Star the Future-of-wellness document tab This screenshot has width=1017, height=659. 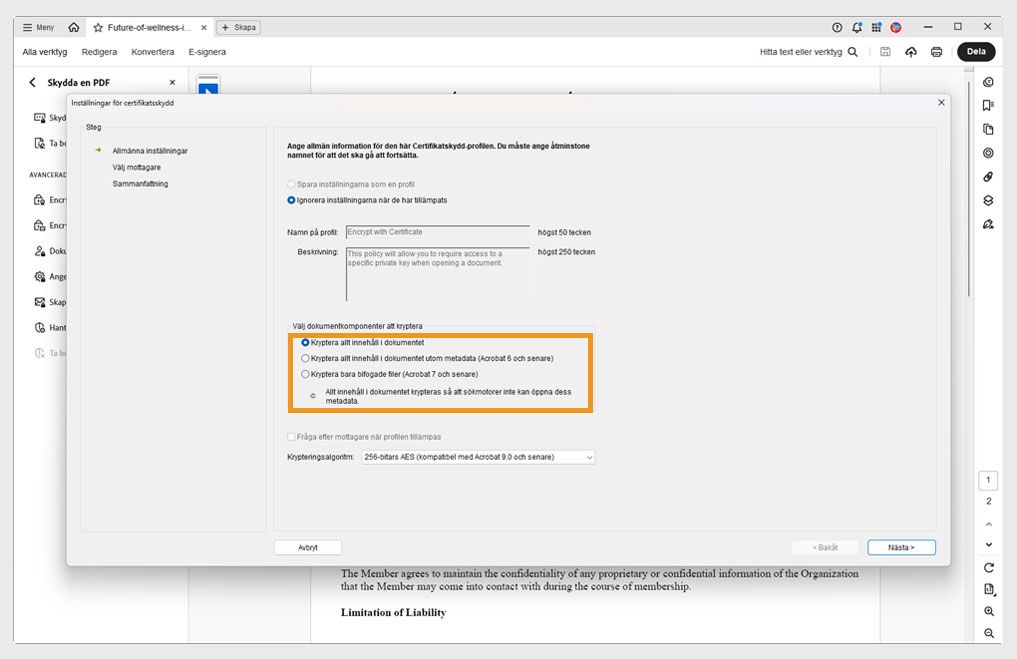[98, 27]
